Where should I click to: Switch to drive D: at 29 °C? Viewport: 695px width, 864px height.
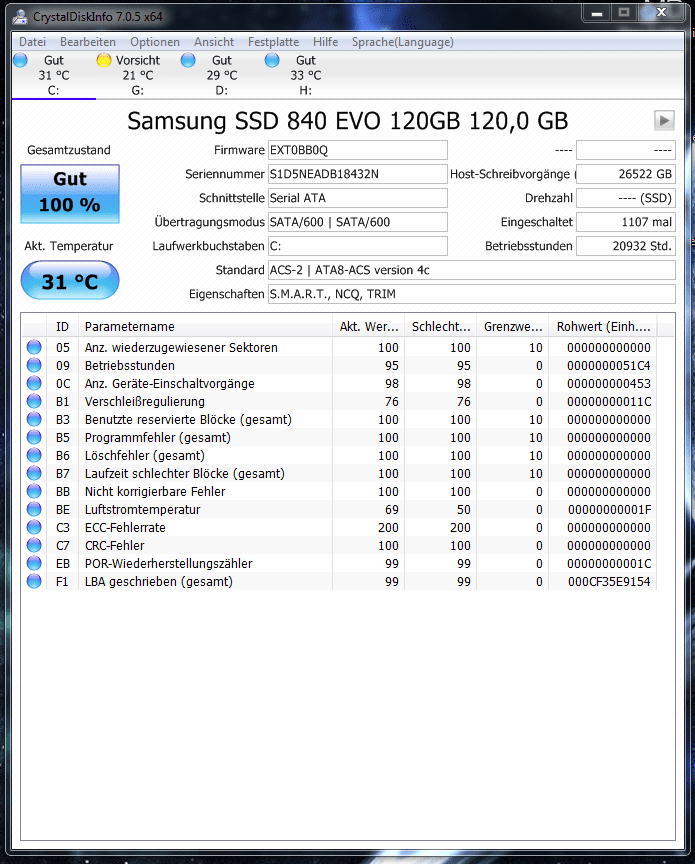coord(222,75)
